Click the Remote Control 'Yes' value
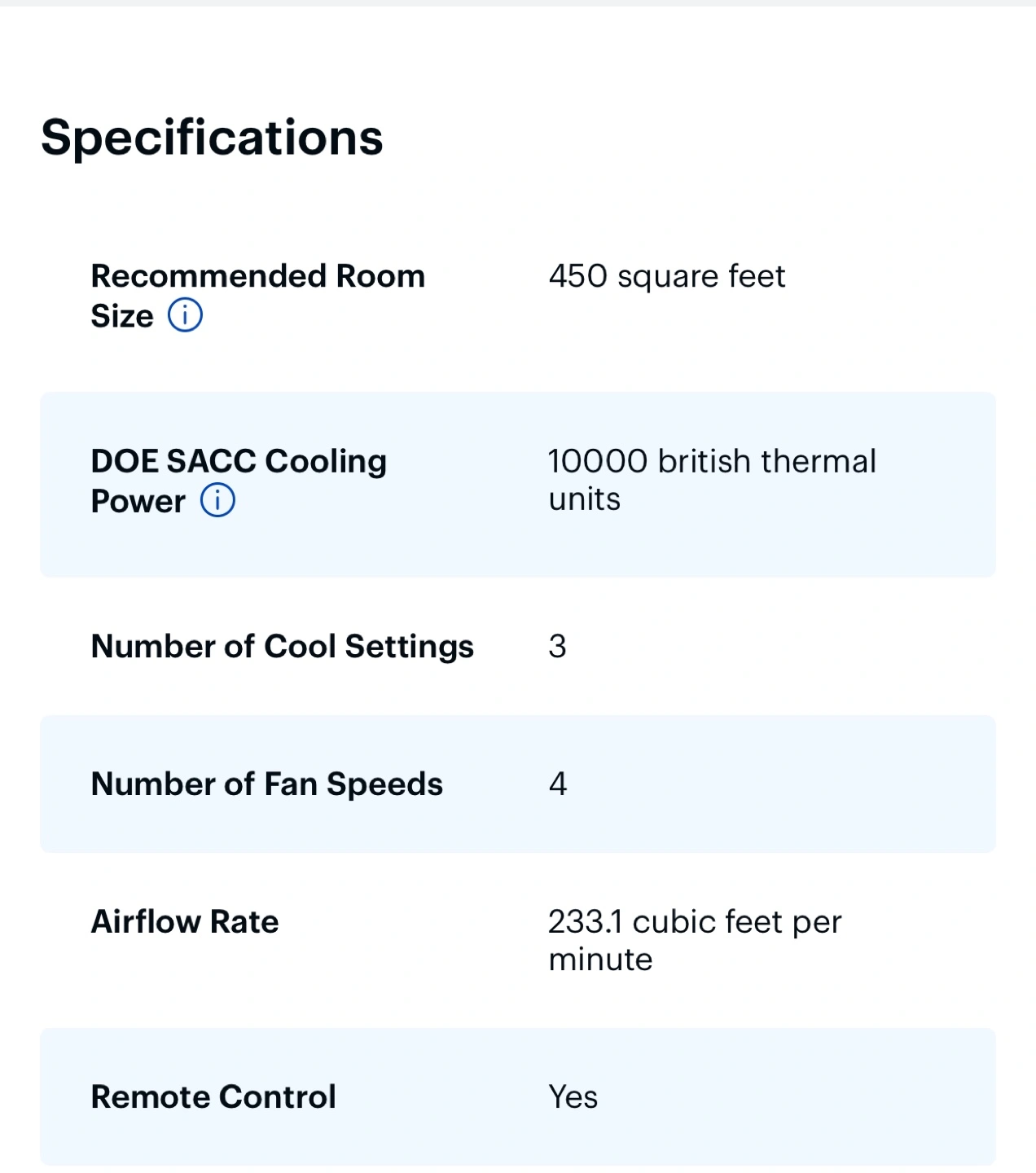The width and height of the screenshot is (1036, 1173). (x=573, y=1097)
